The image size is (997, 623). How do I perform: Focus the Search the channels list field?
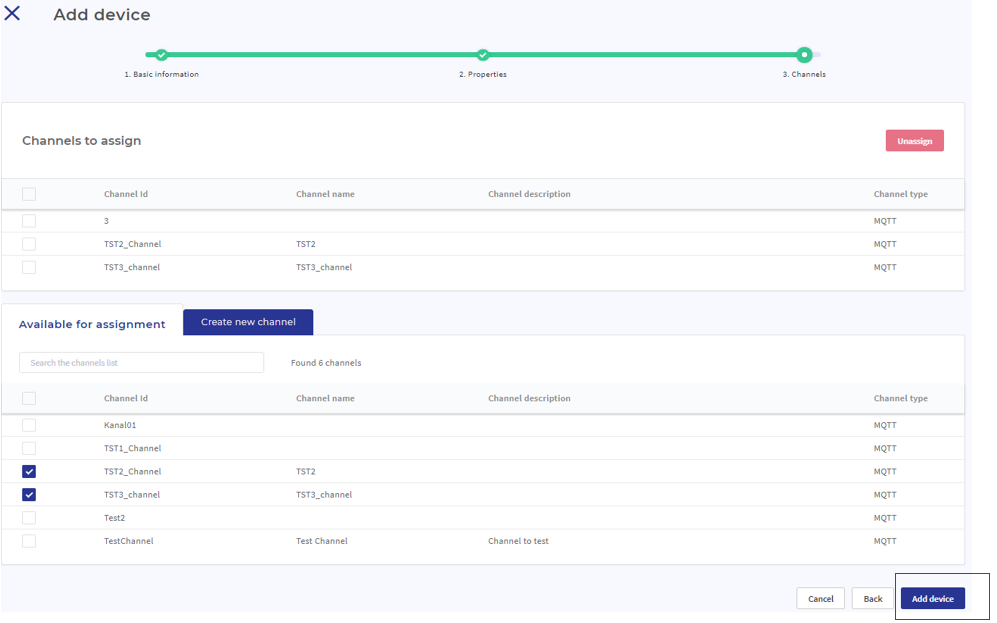(x=141, y=362)
